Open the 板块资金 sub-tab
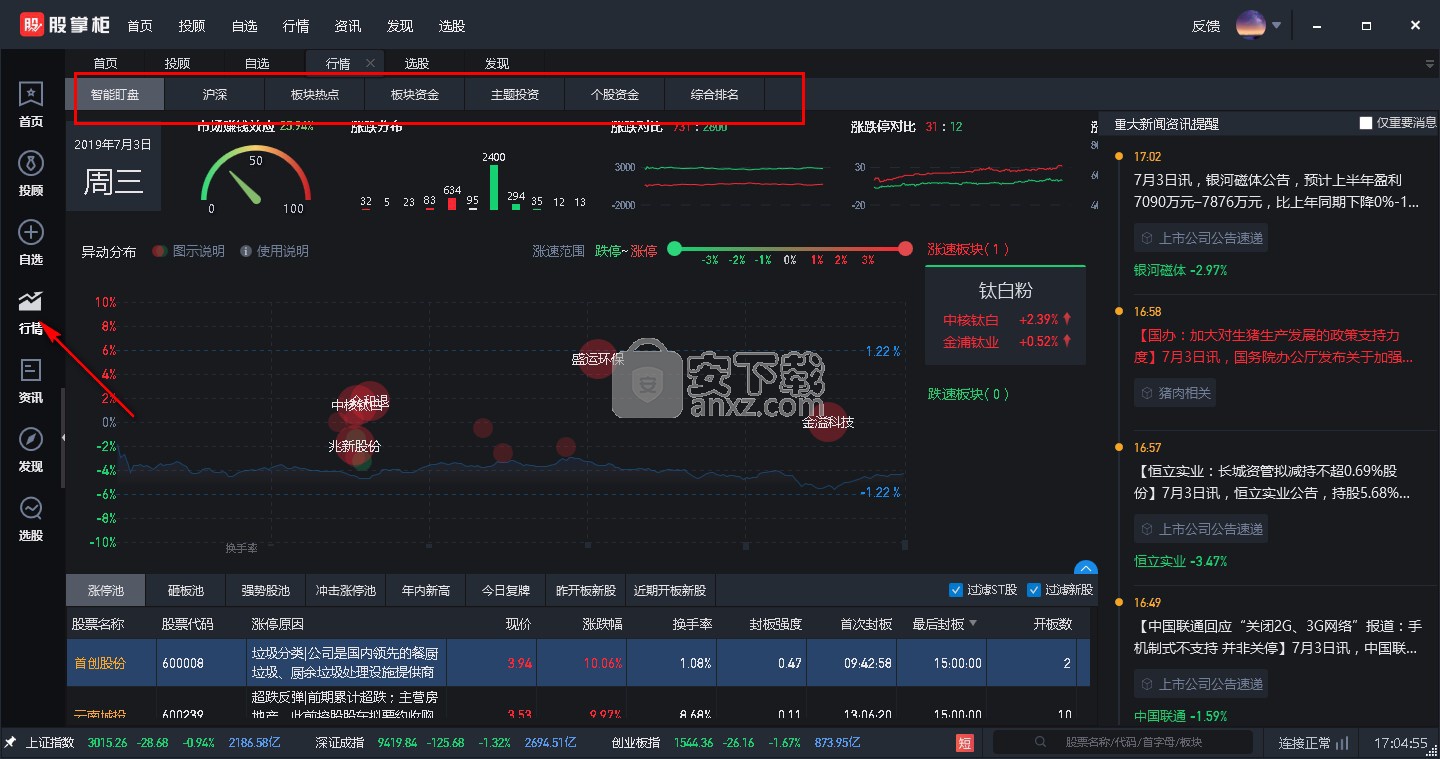Screen dimensions: 1440x759 click(x=415, y=95)
